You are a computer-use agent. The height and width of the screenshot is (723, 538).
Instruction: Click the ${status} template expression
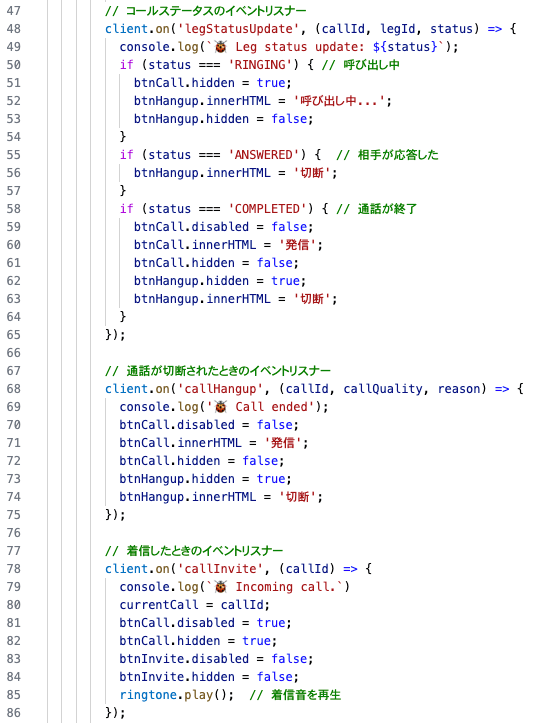pyautogui.click(x=405, y=47)
